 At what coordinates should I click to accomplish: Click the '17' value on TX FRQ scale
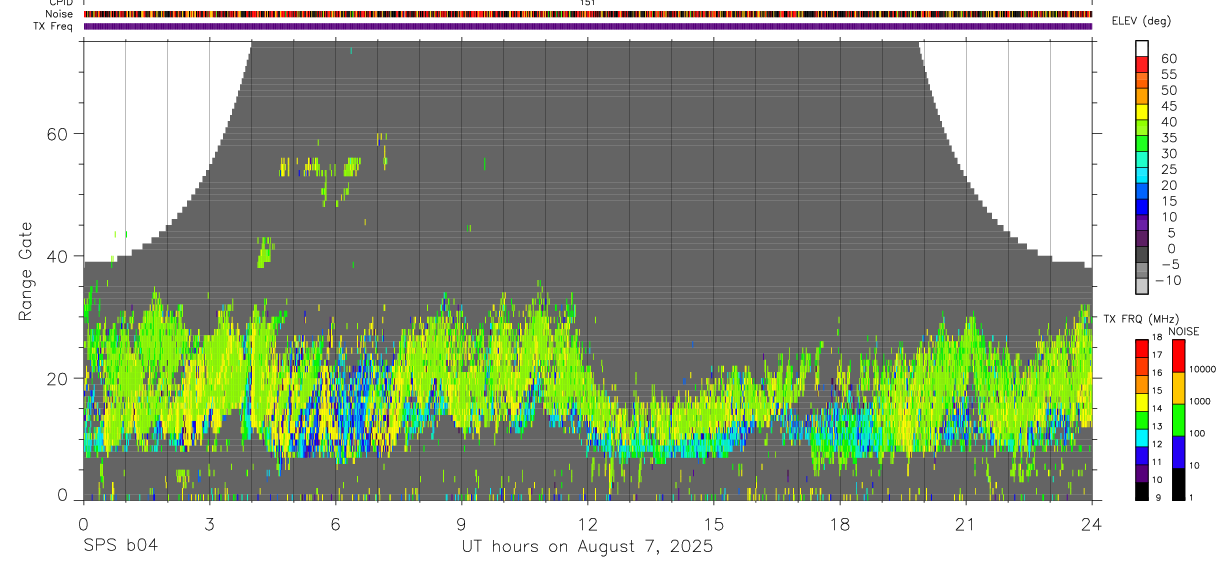point(1157,355)
